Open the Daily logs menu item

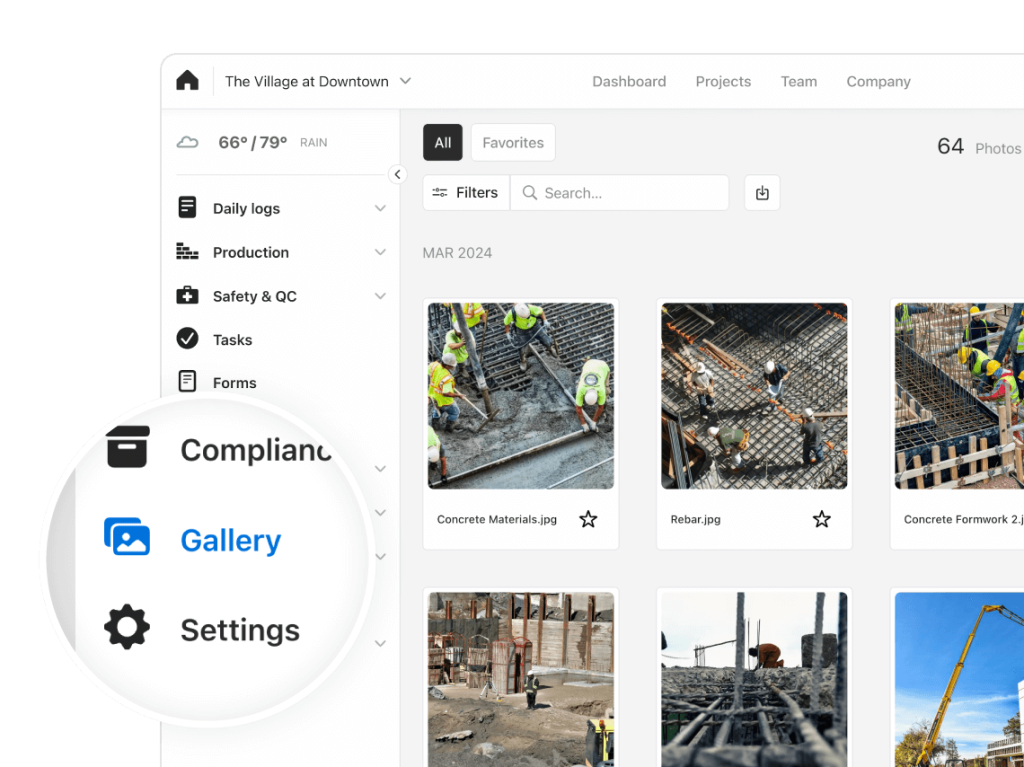246,208
